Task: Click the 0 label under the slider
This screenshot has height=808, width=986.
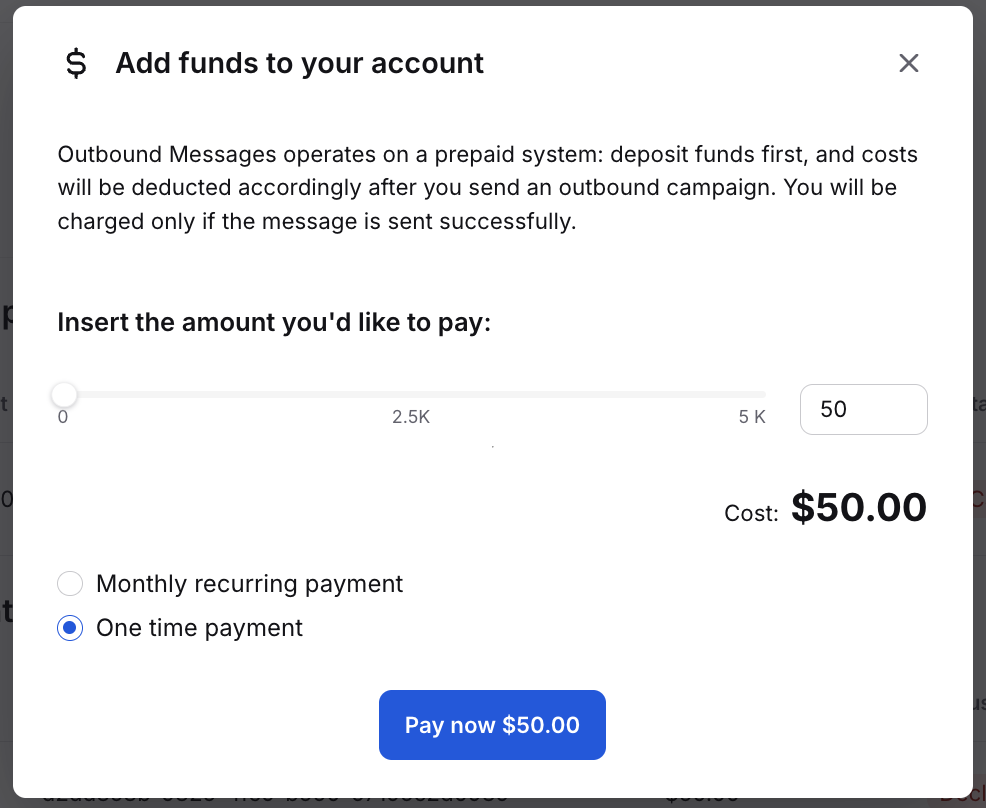Action: pos(63,417)
